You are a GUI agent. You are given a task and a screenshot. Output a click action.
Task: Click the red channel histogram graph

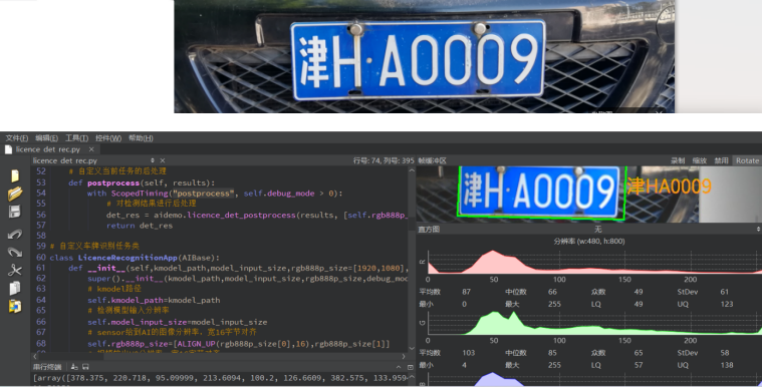(594, 262)
